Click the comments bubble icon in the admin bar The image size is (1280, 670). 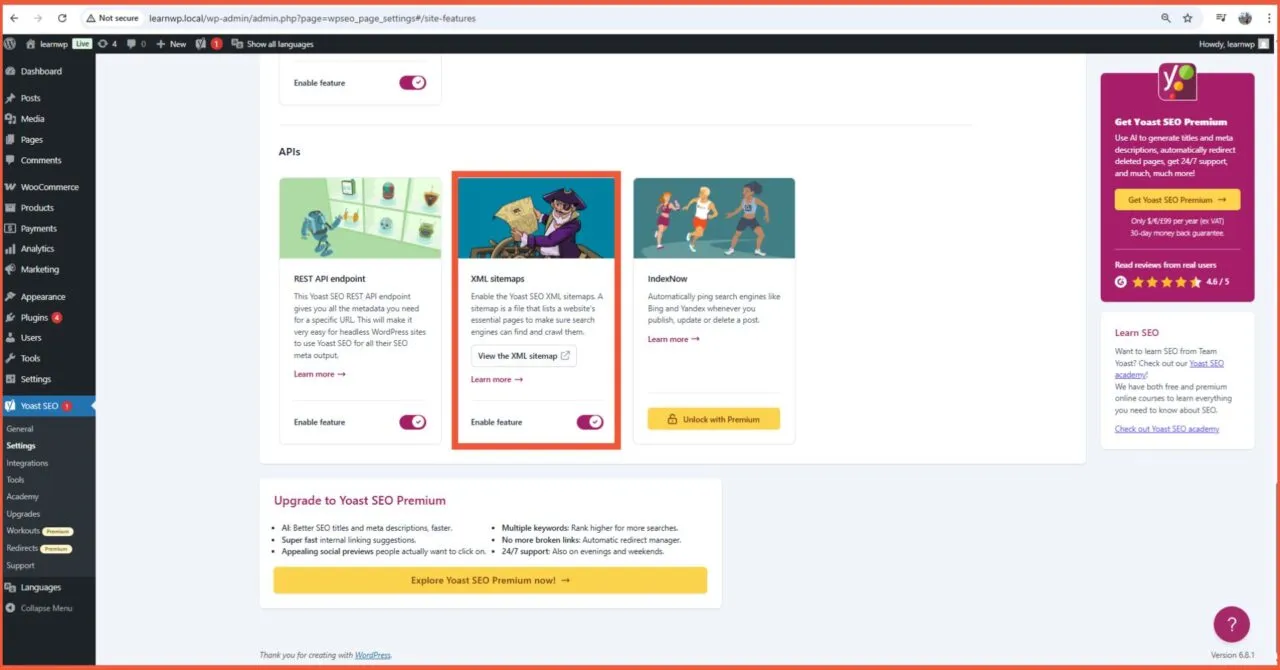click(134, 43)
